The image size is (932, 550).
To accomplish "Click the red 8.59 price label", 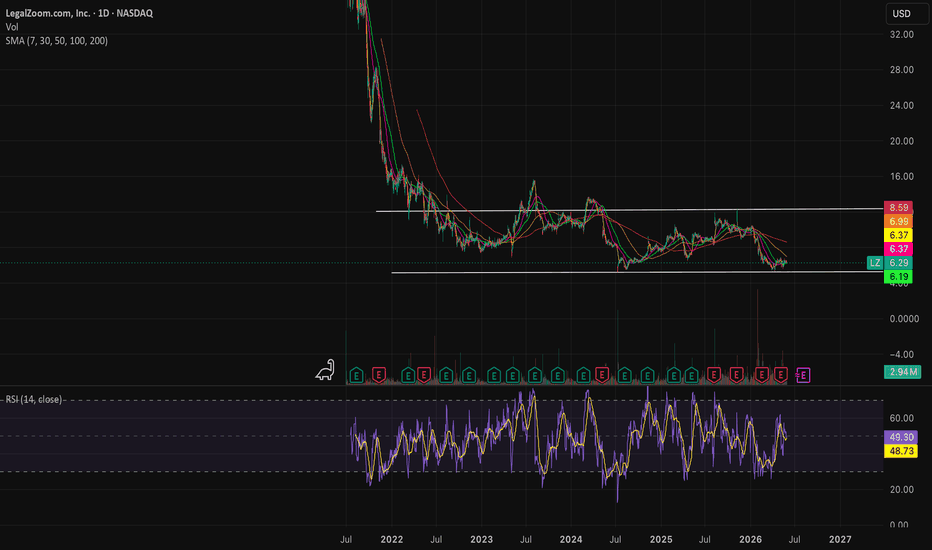I will 898,208.
